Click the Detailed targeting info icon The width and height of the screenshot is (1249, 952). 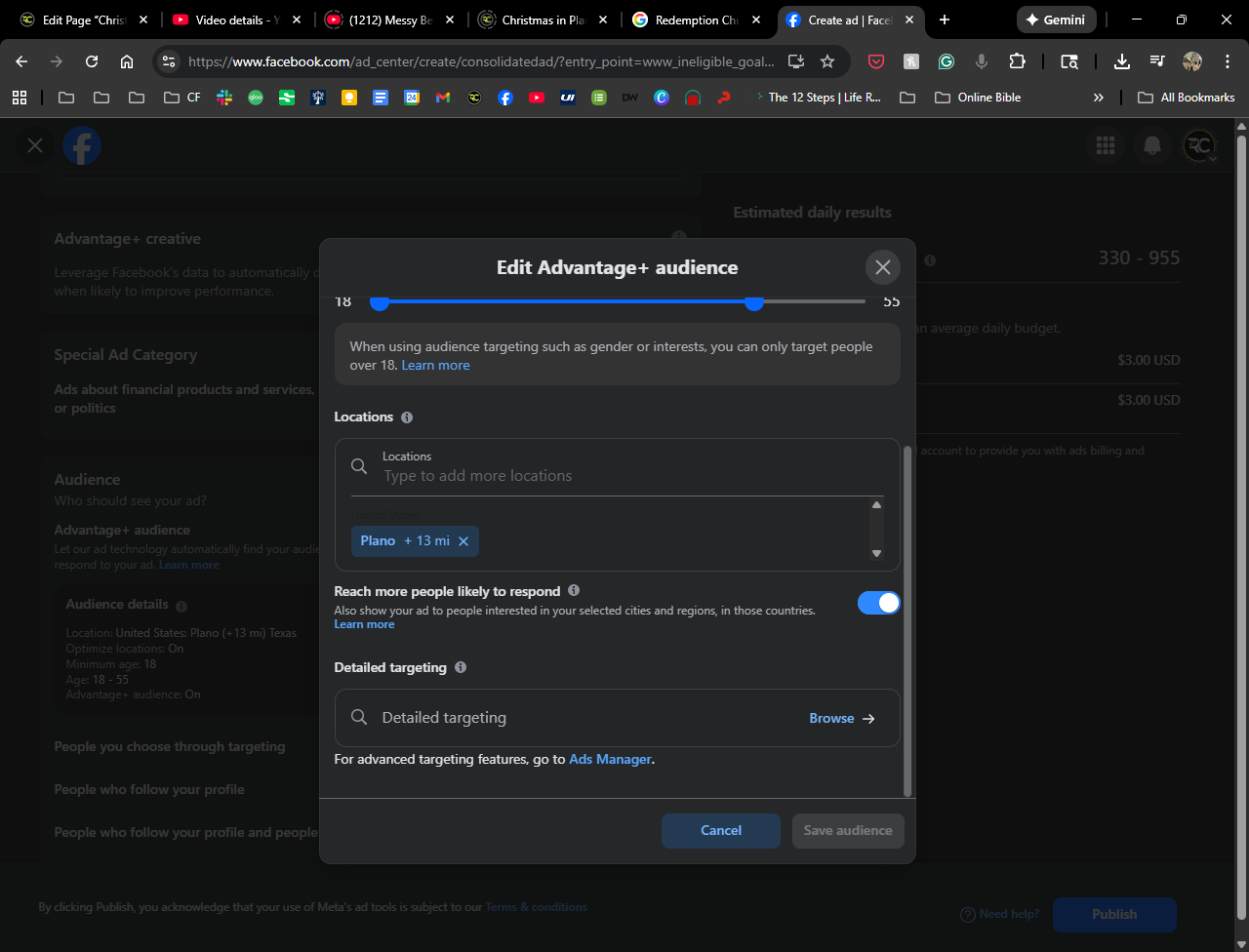(461, 668)
